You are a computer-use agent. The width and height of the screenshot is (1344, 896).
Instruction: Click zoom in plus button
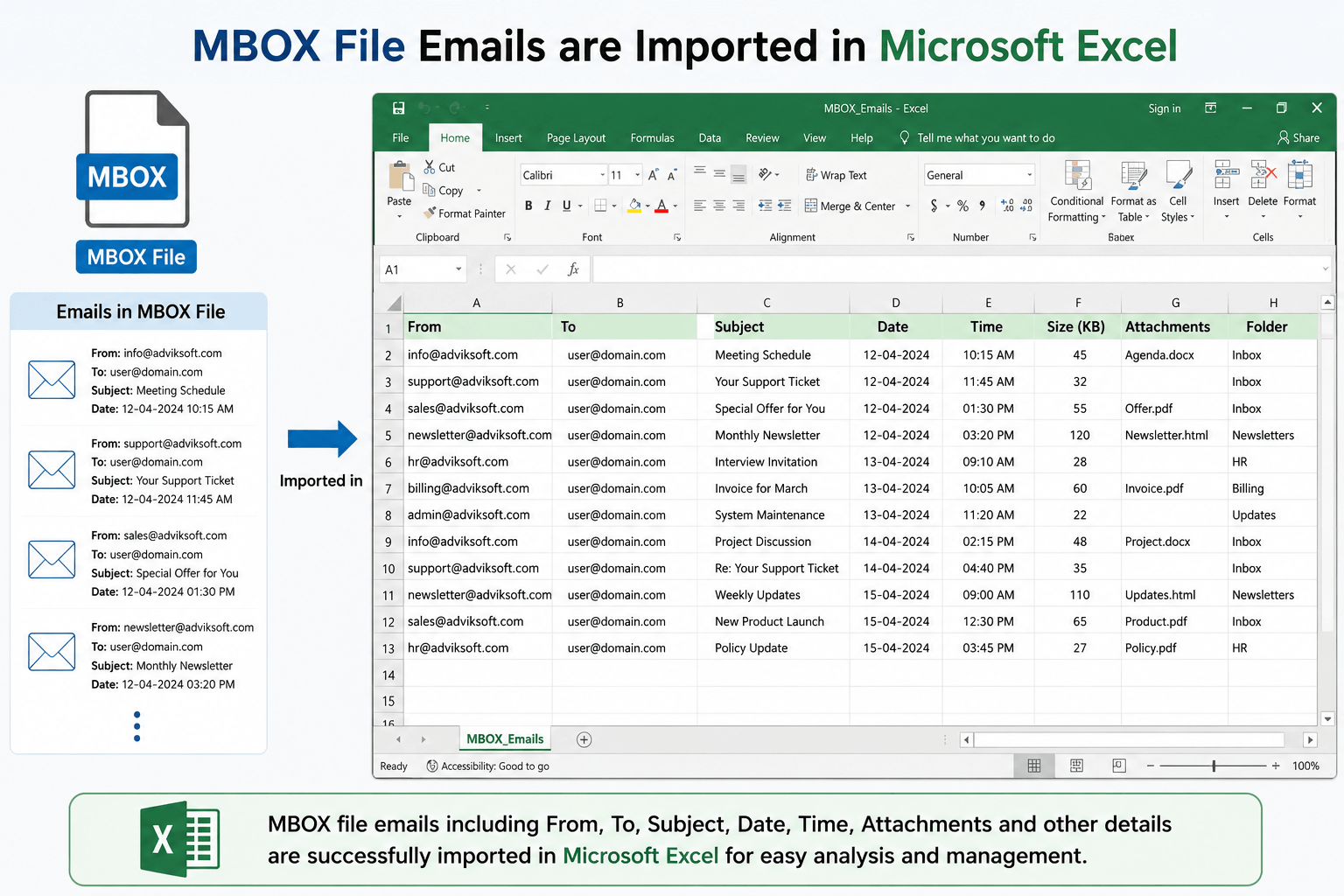point(1276,766)
